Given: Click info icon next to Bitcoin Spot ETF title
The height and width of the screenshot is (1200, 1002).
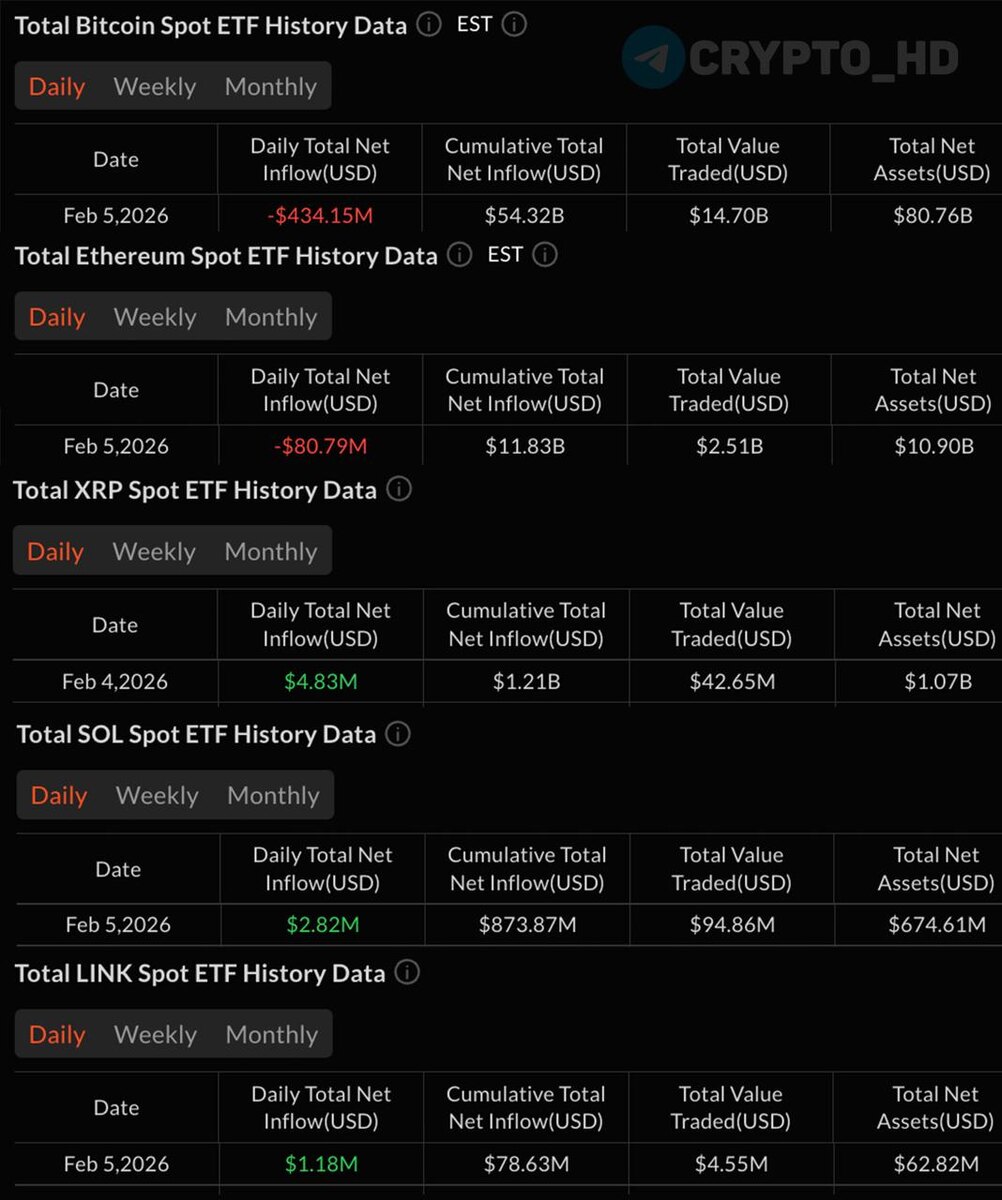Looking at the screenshot, I should coord(428,25).
